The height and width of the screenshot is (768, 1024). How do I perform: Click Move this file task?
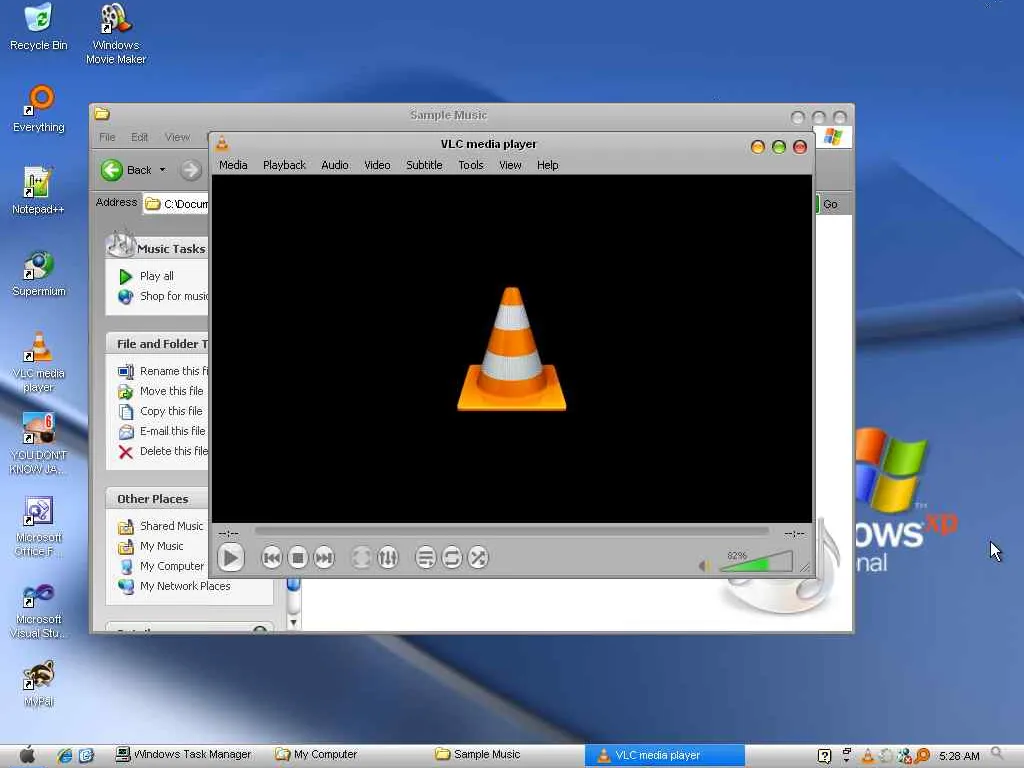click(x=161, y=391)
